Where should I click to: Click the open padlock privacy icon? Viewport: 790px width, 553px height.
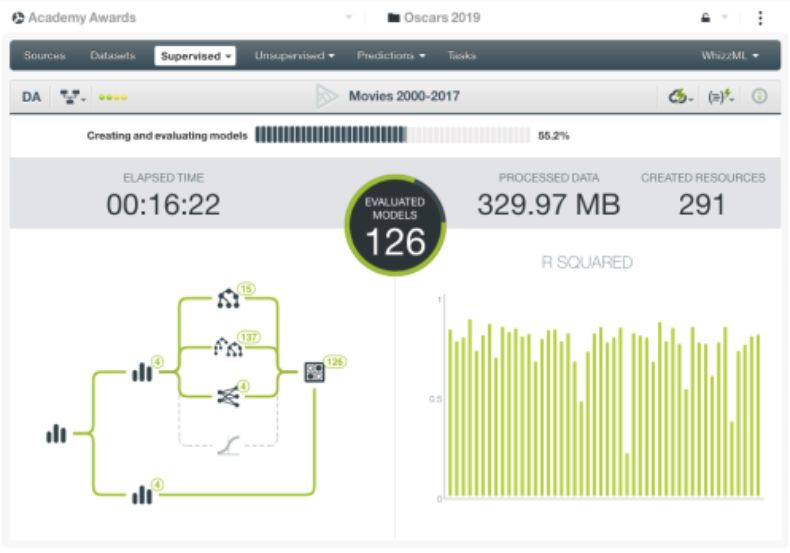705,18
